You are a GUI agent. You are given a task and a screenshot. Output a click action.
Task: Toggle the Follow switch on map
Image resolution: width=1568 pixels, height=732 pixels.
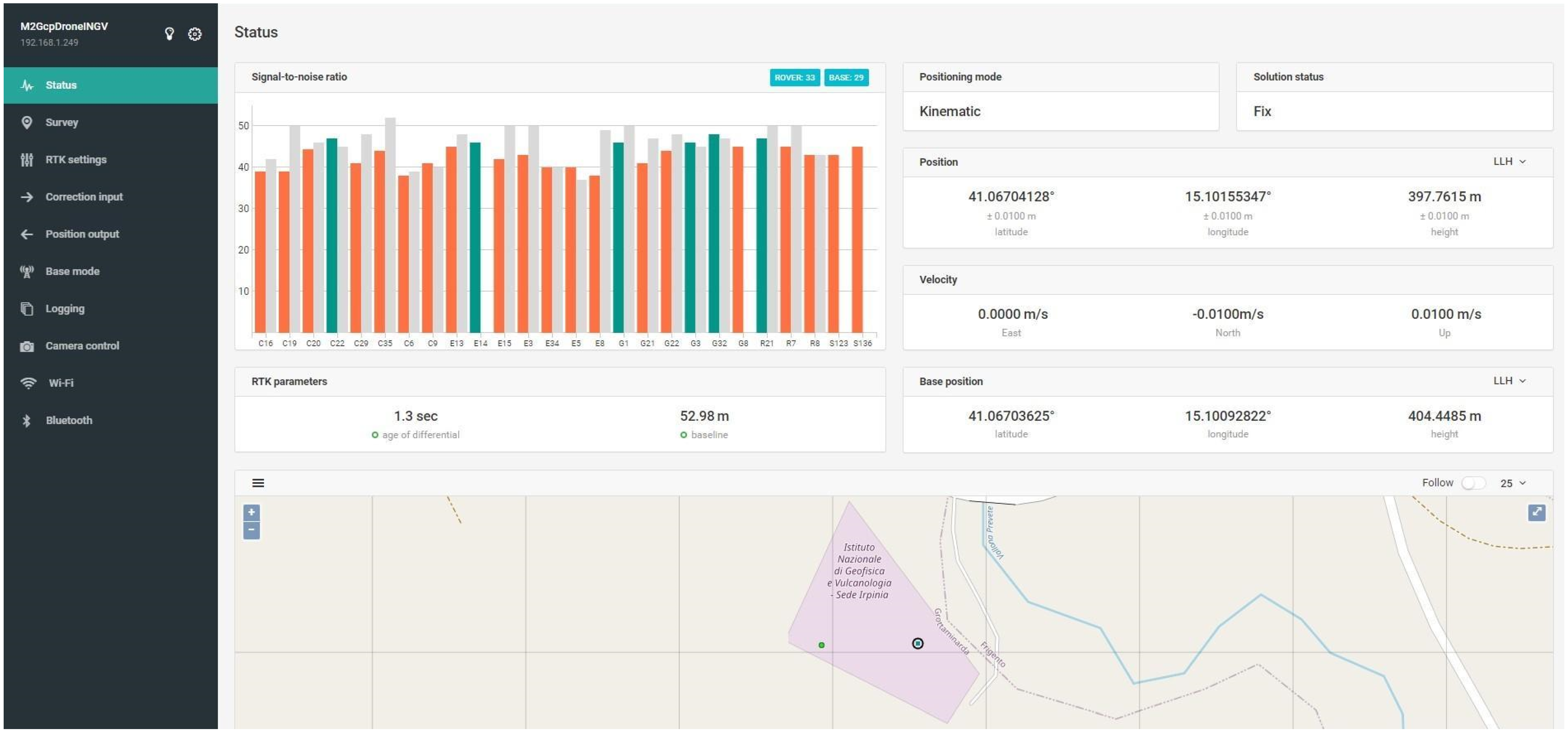click(1473, 483)
